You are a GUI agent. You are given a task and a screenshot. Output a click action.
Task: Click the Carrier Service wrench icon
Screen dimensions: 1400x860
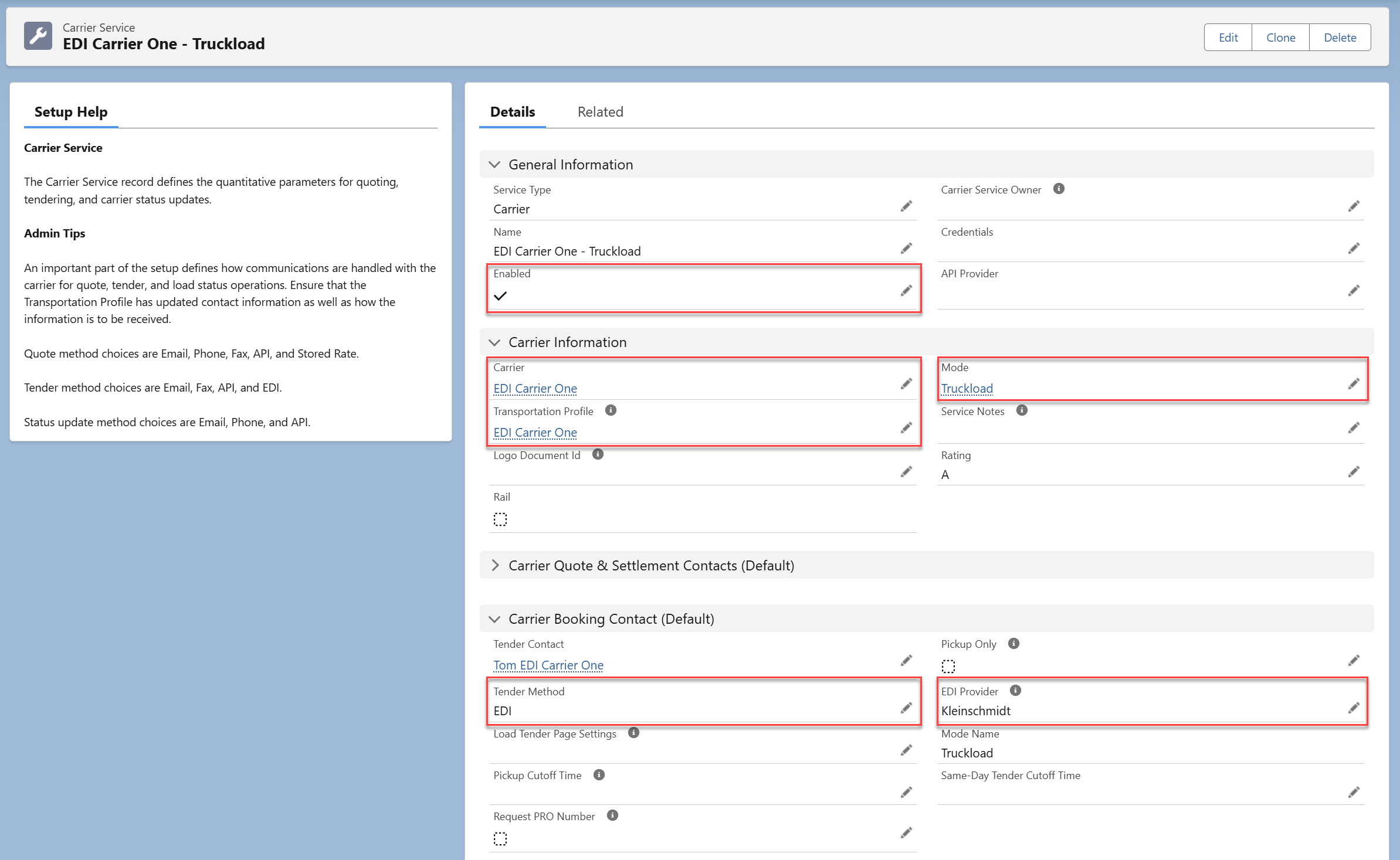coord(38,36)
